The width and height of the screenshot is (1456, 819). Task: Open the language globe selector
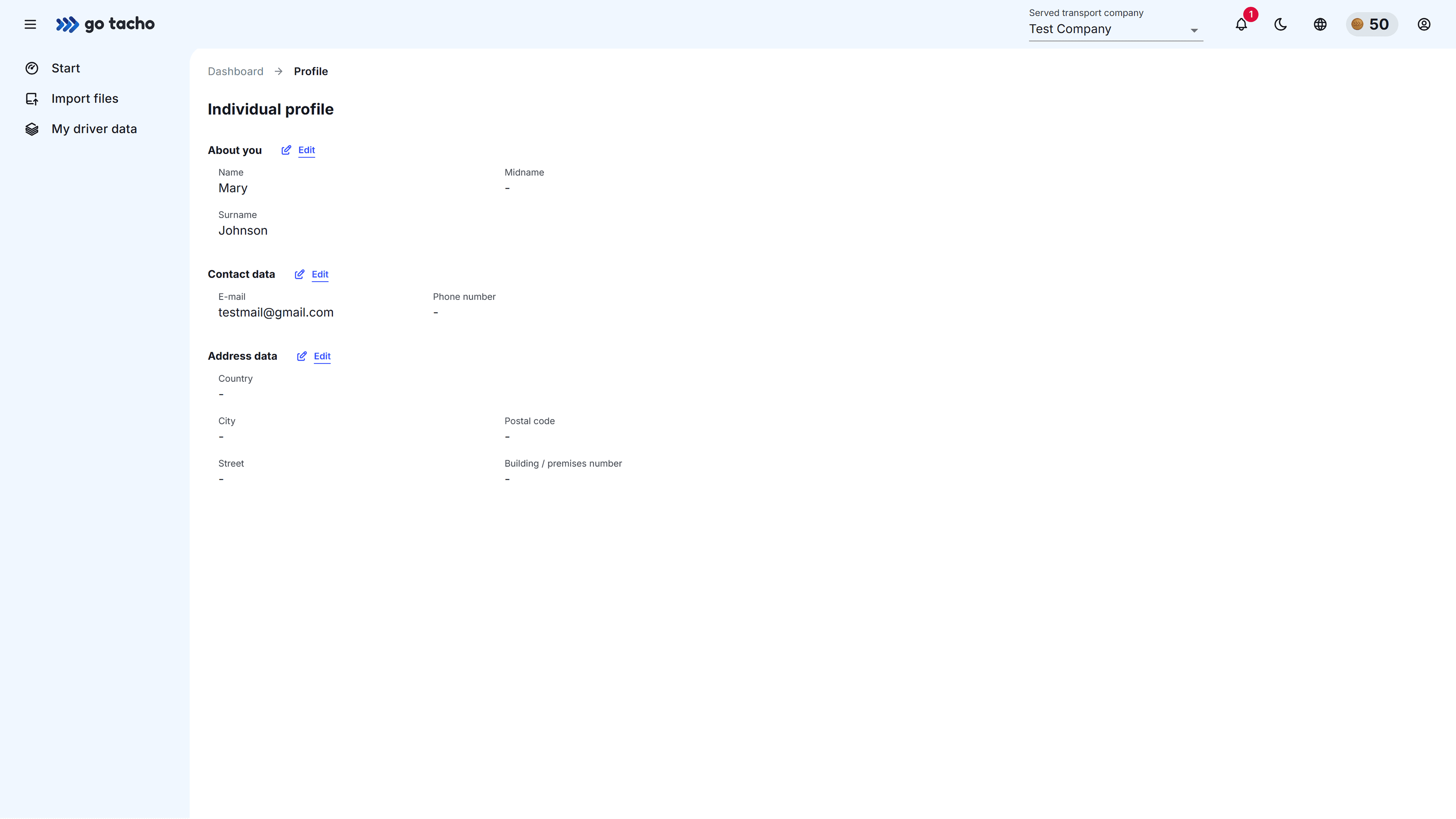1320,24
